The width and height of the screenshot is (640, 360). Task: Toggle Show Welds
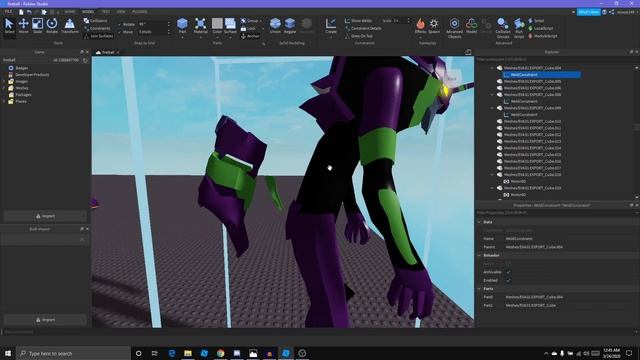point(358,20)
